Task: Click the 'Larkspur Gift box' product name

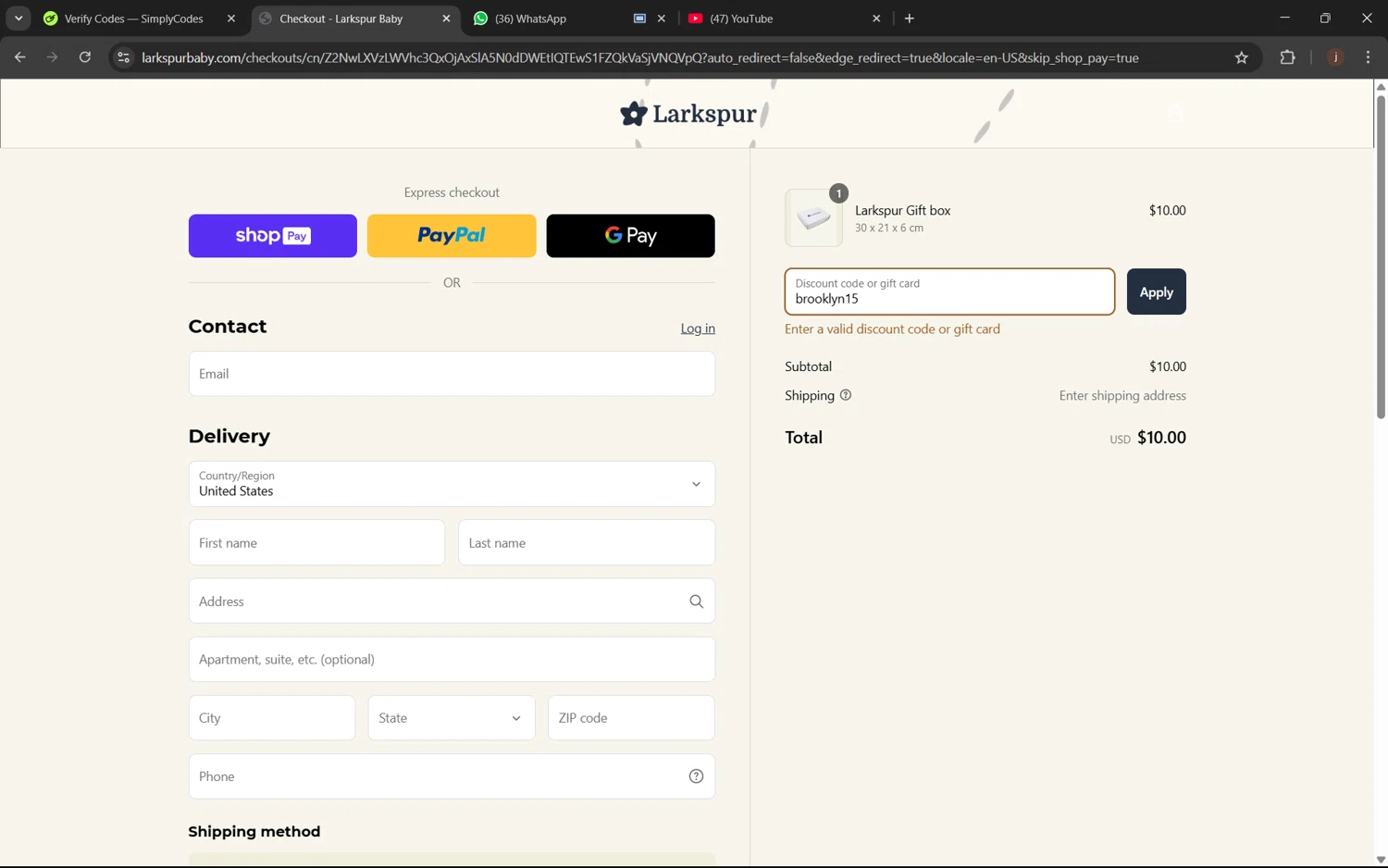Action: (x=902, y=211)
